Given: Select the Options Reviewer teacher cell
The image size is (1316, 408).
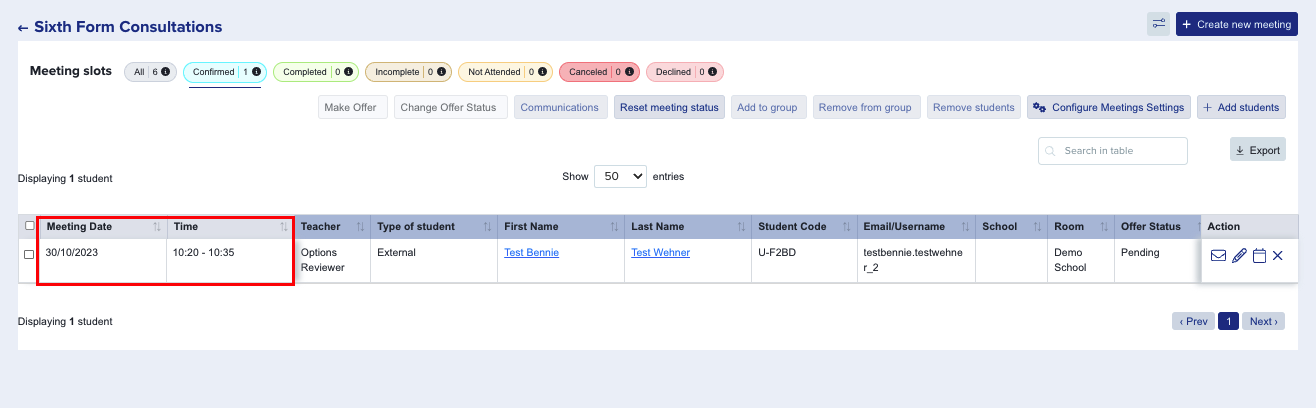Looking at the screenshot, I should point(332,261).
